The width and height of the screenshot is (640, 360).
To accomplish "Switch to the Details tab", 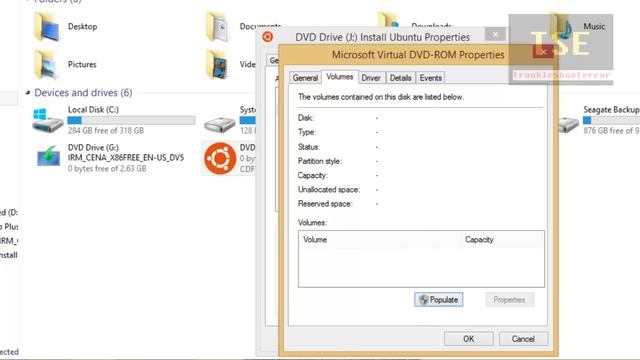I will point(400,78).
